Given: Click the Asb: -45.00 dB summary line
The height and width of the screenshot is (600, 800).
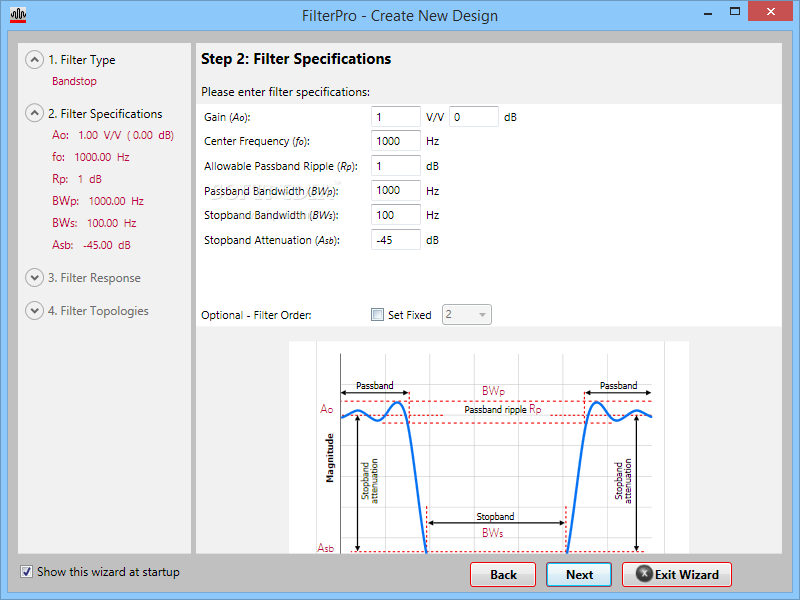Looking at the screenshot, I should [91, 245].
